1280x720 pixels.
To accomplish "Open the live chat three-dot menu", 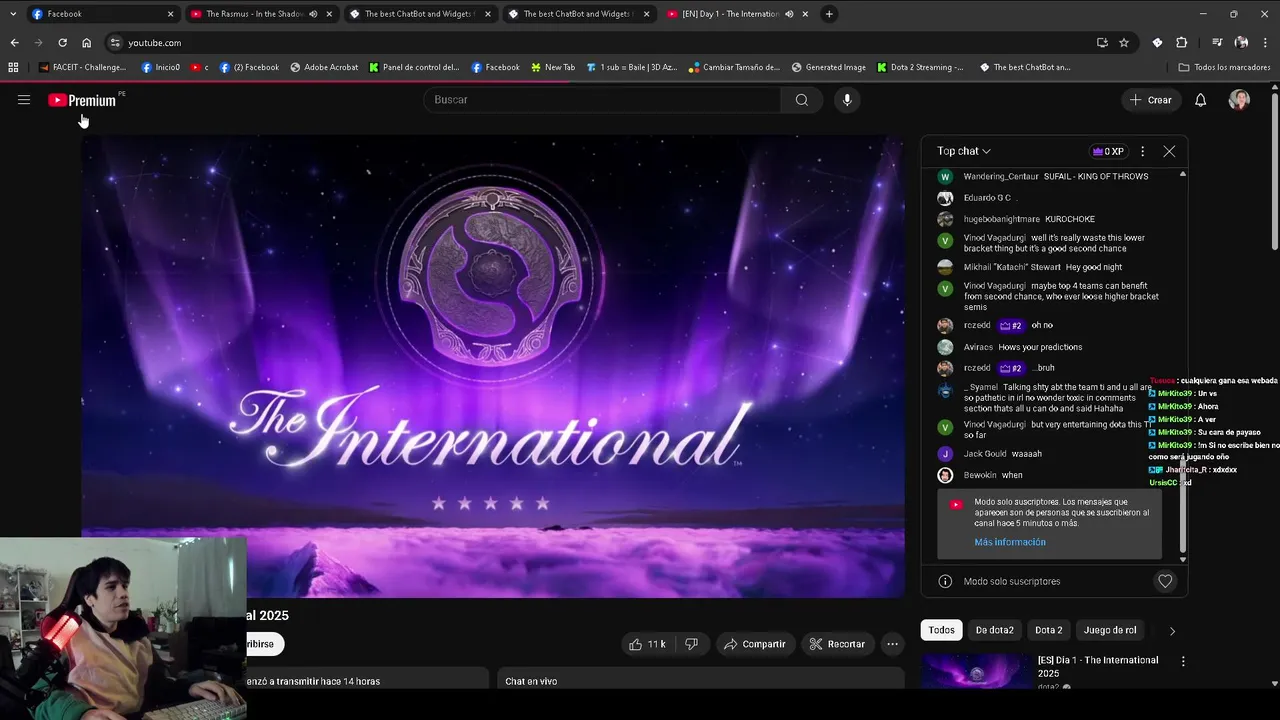I will 1142,151.
